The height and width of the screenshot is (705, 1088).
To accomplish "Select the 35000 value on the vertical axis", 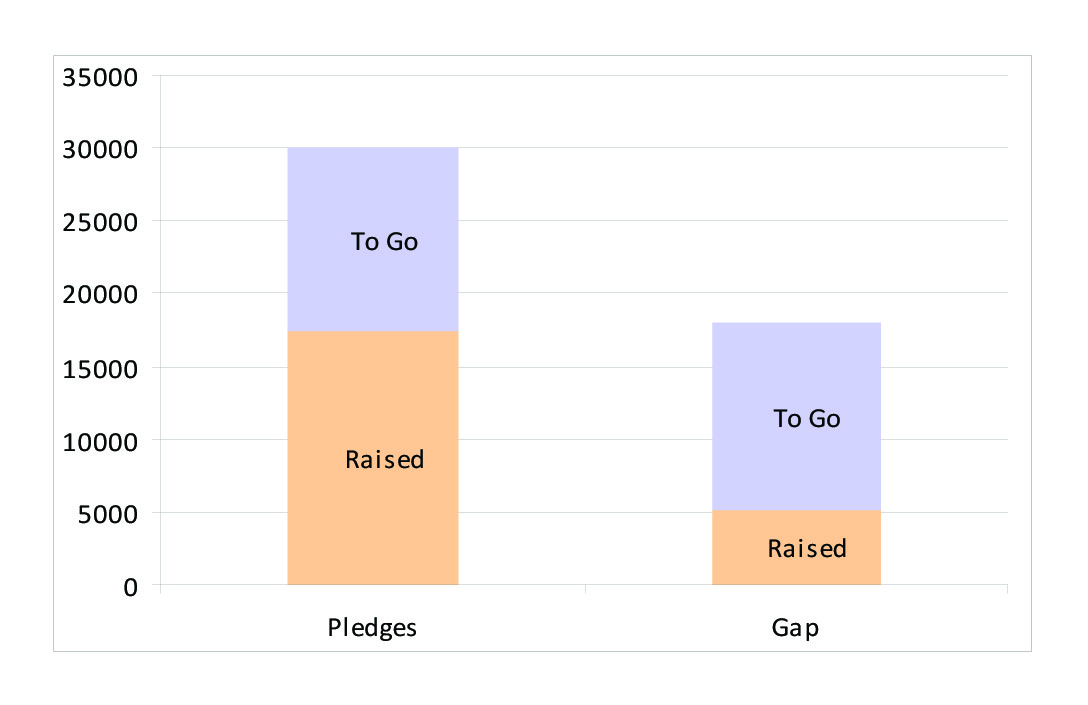I will click(100, 77).
